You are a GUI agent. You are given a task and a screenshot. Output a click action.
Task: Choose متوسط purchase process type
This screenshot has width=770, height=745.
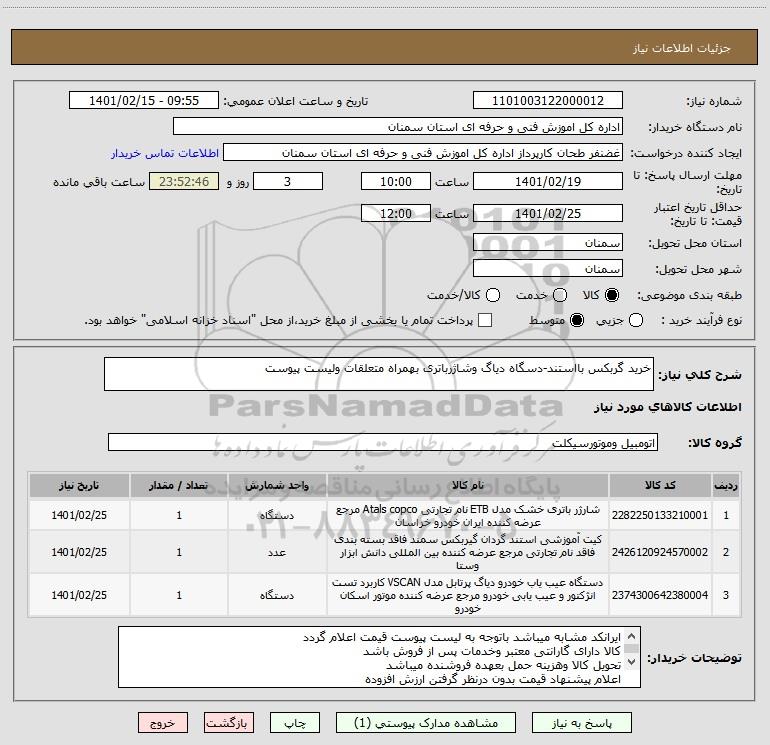click(x=577, y=320)
